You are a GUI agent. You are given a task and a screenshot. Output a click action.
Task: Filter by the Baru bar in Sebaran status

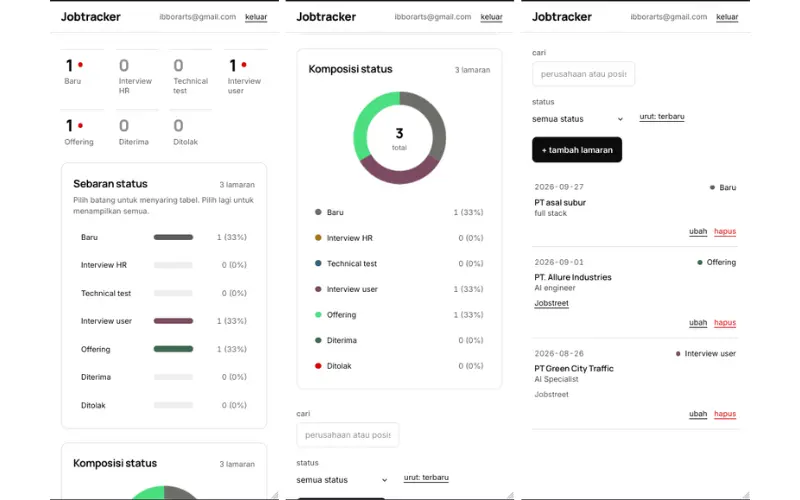click(x=173, y=237)
